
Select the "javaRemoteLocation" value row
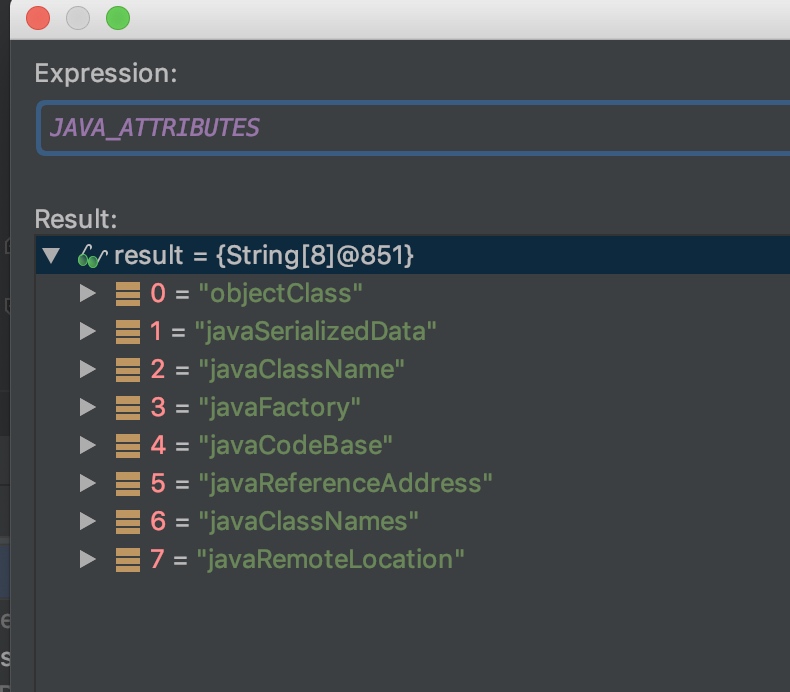coord(331,560)
